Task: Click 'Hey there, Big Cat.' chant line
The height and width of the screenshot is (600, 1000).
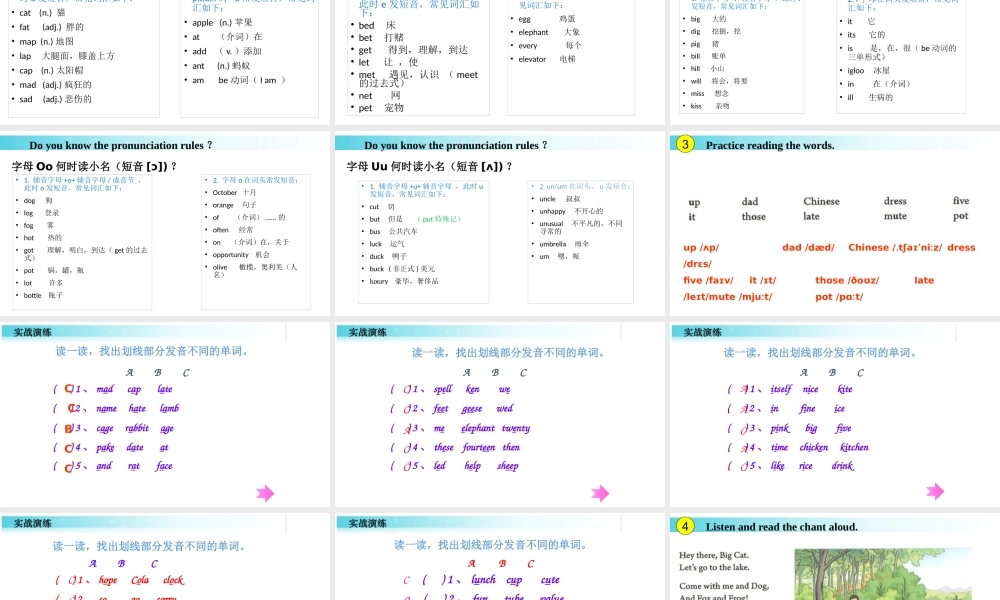Action: point(714,555)
